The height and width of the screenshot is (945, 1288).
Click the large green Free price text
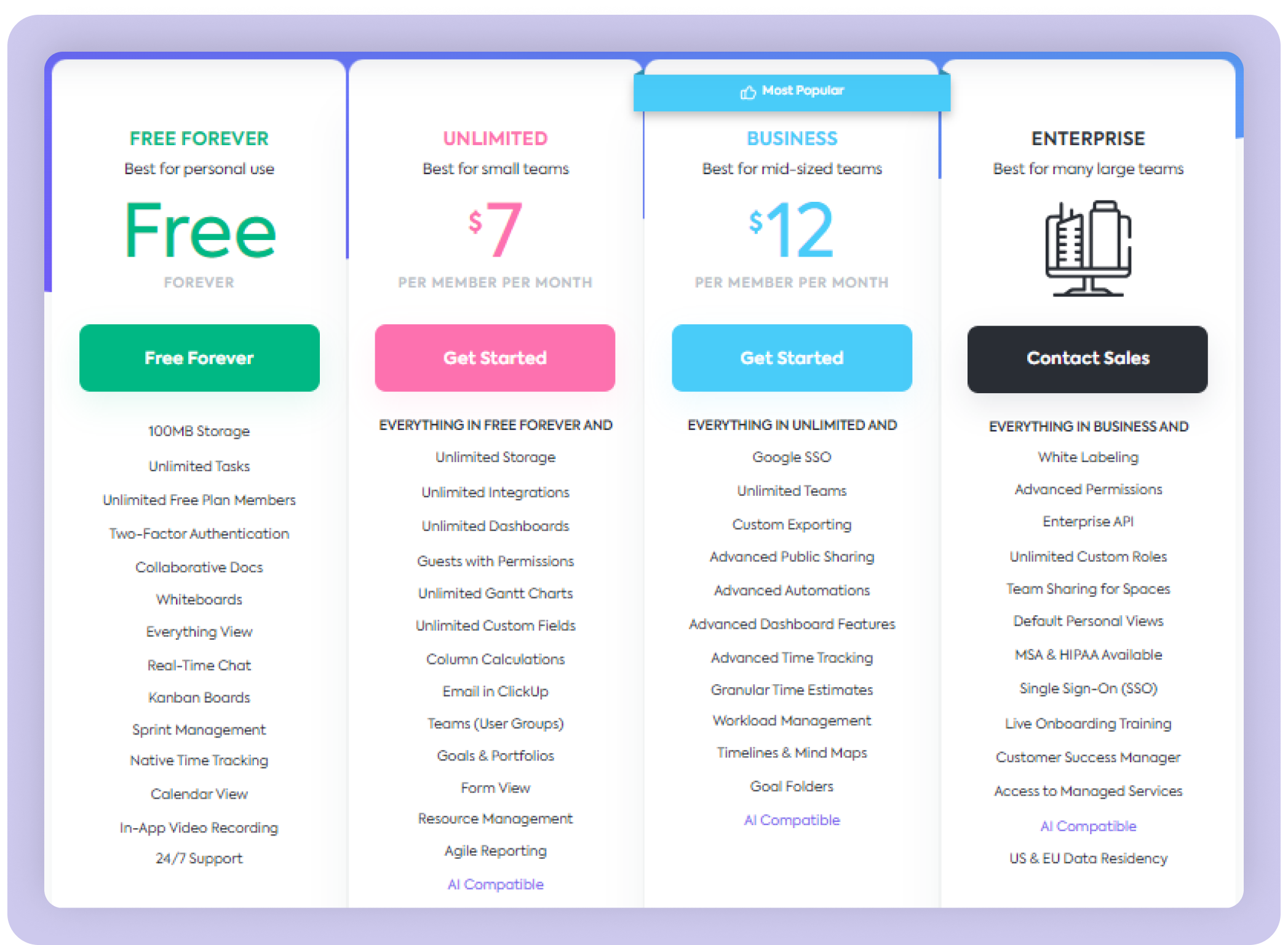201,230
